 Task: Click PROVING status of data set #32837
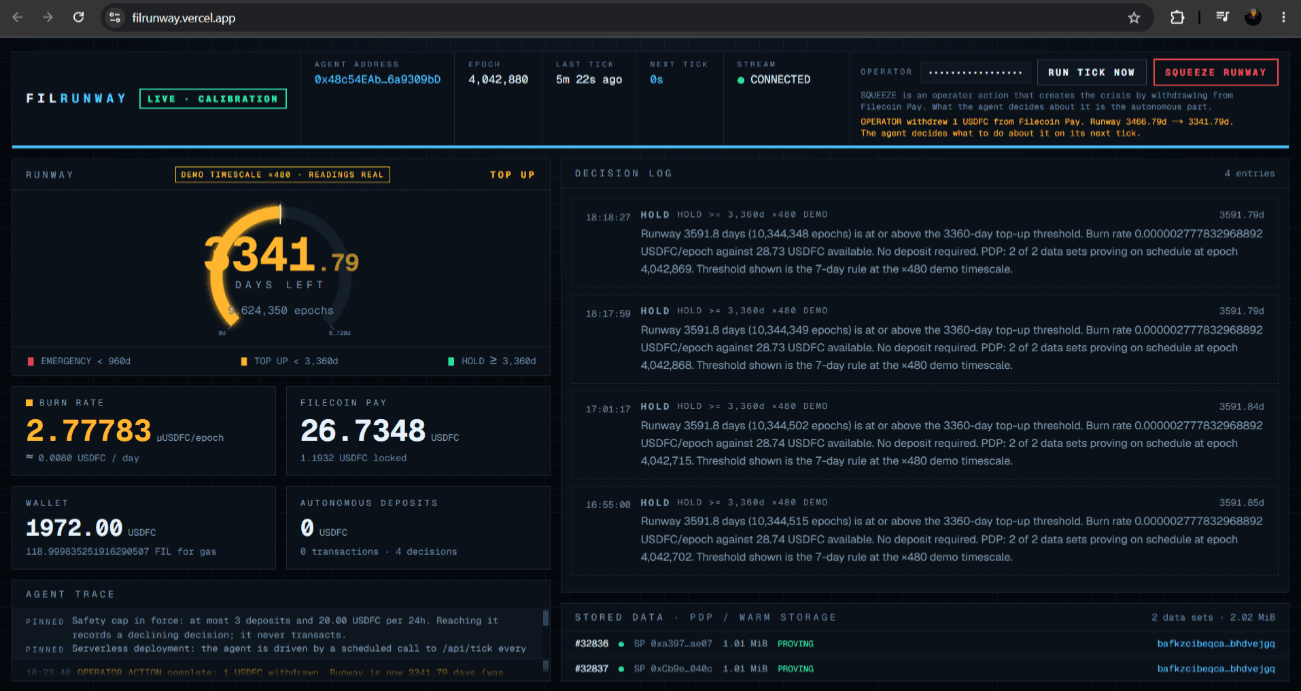pyautogui.click(x=795, y=668)
